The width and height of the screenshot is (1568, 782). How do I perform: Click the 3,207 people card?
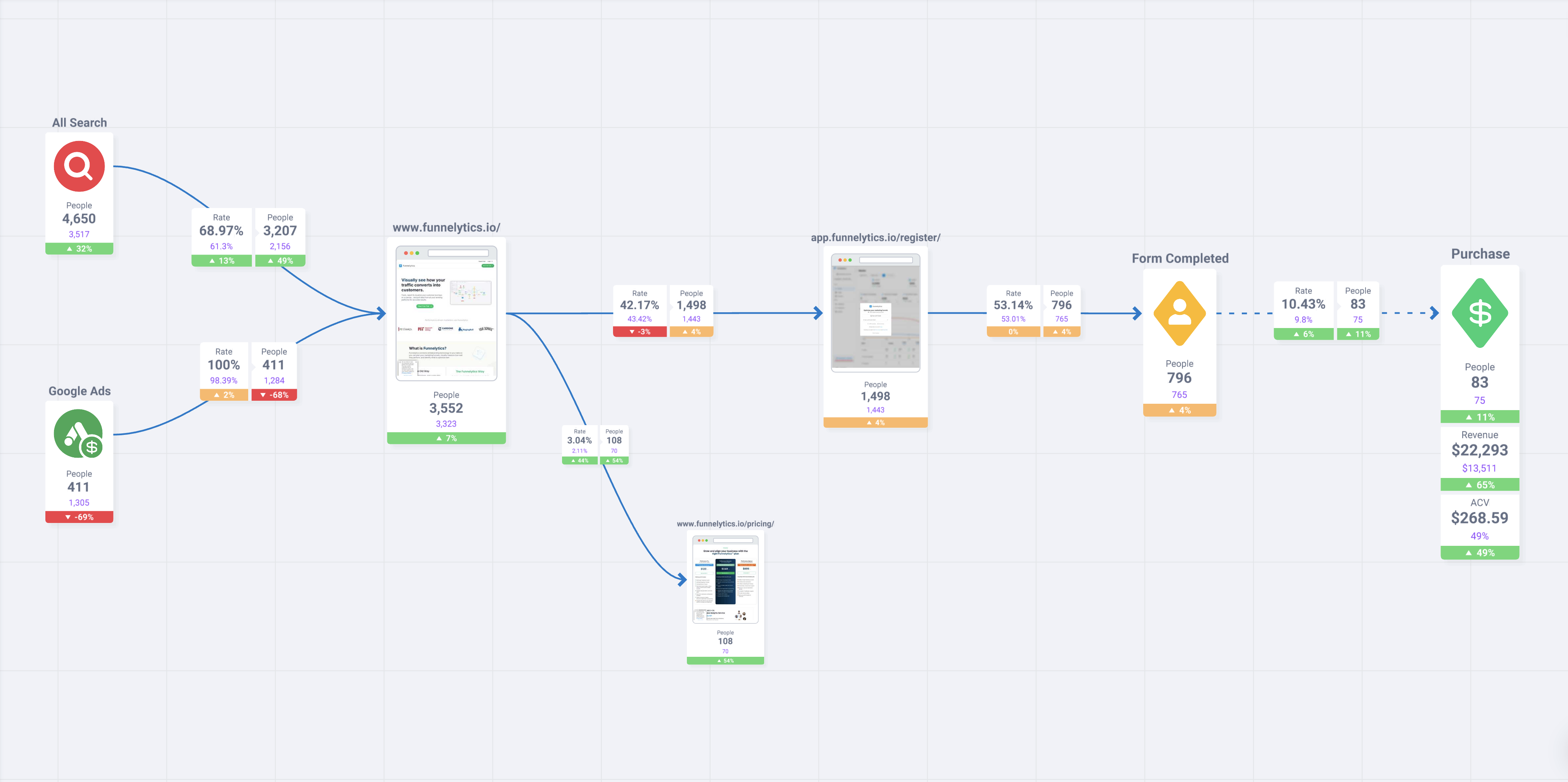coord(280,231)
